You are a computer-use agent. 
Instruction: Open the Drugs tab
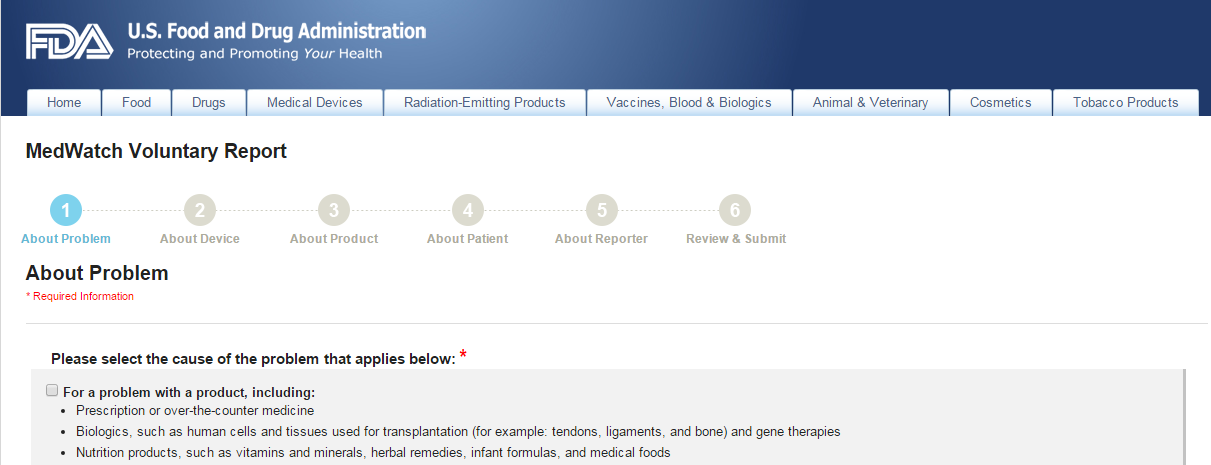pyautogui.click(x=209, y=102)
